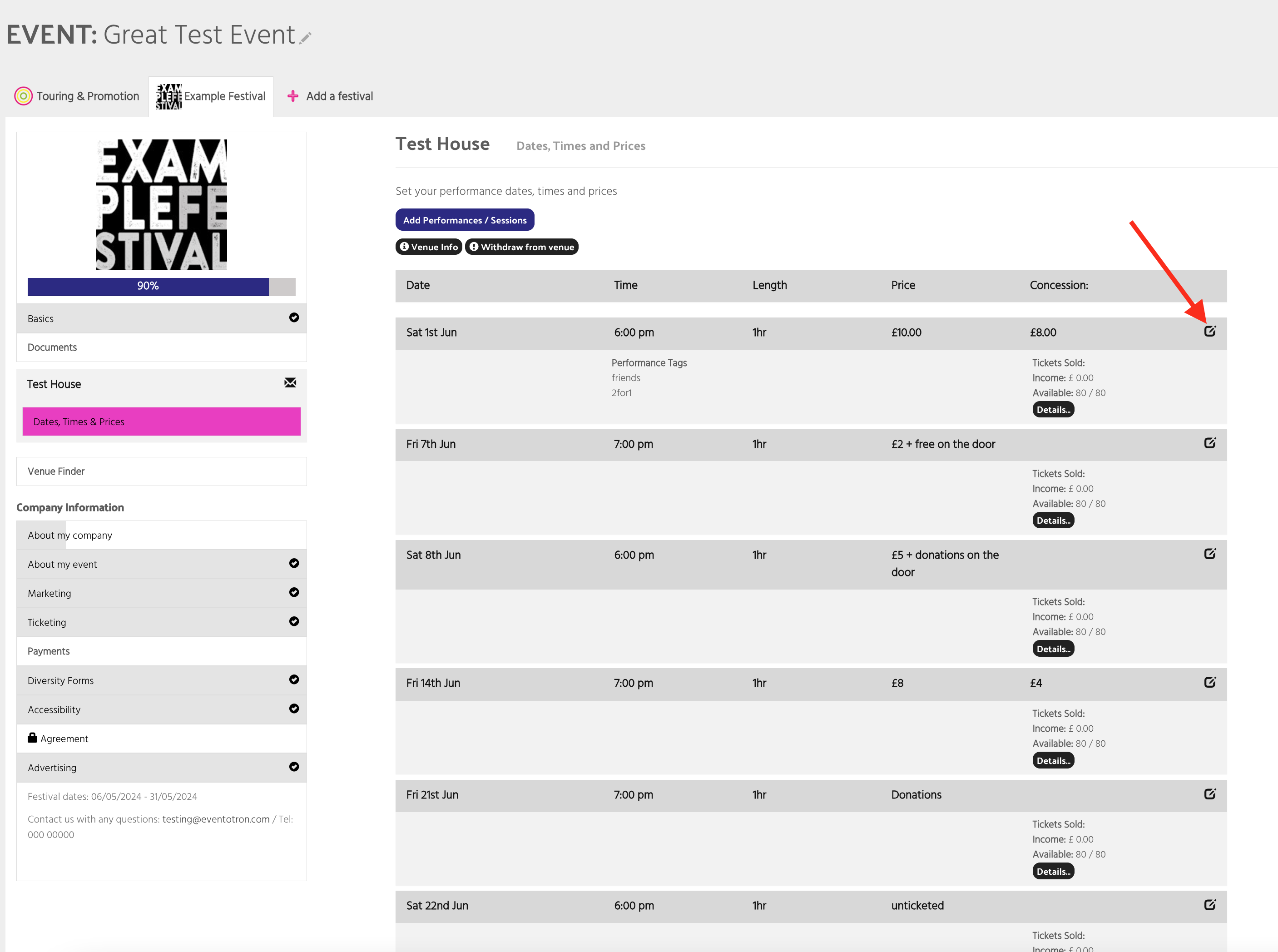Click the envelope icon next to Test House
Screen dimensions: 1278x952
(290, 382)
